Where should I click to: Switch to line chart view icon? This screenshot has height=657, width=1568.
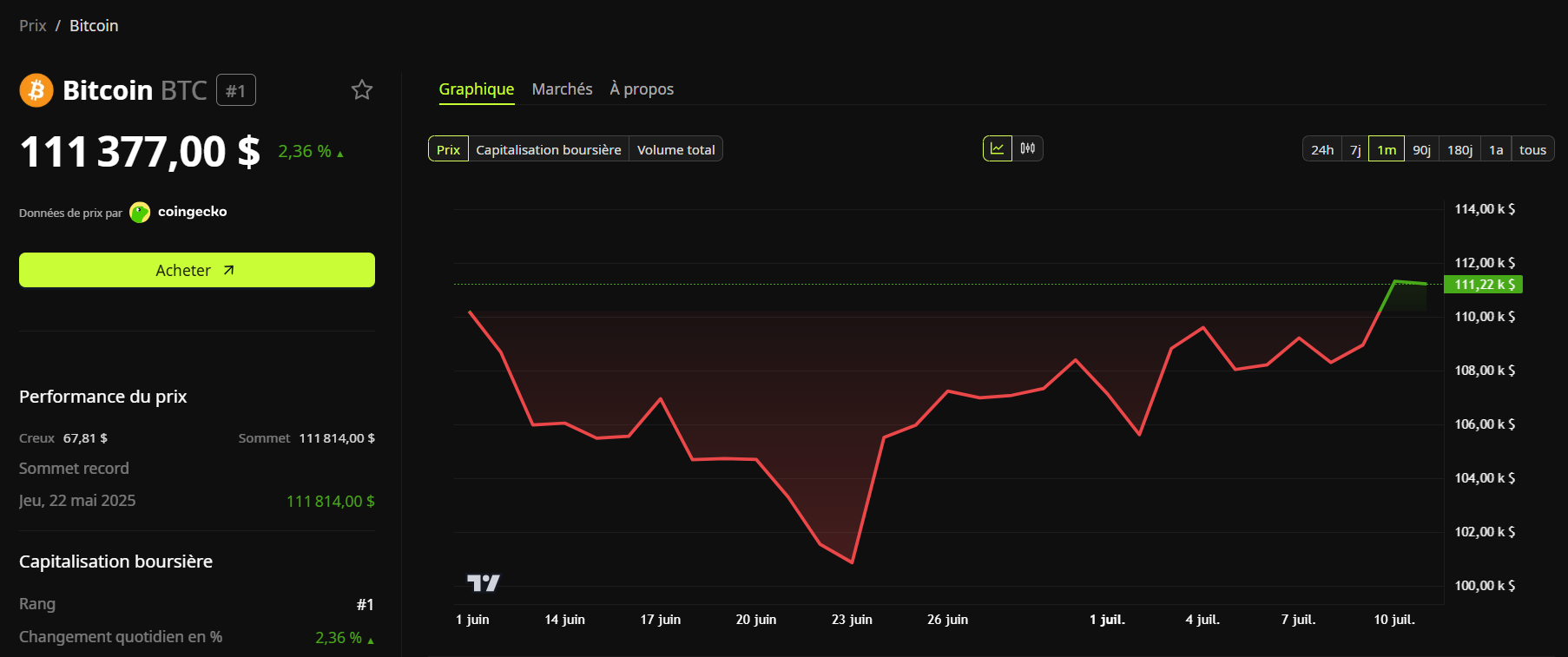tap(998, 148)
